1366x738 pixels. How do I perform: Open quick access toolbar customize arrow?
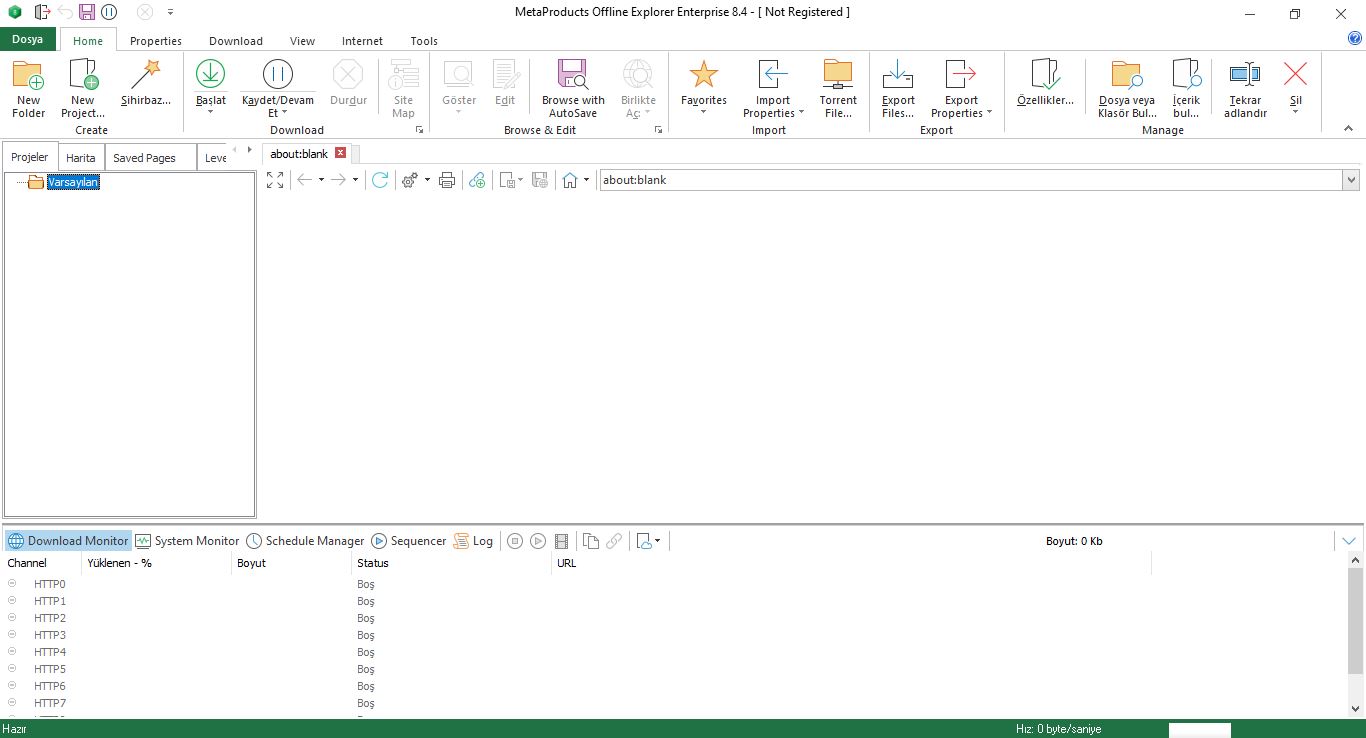tap(170, 12)
